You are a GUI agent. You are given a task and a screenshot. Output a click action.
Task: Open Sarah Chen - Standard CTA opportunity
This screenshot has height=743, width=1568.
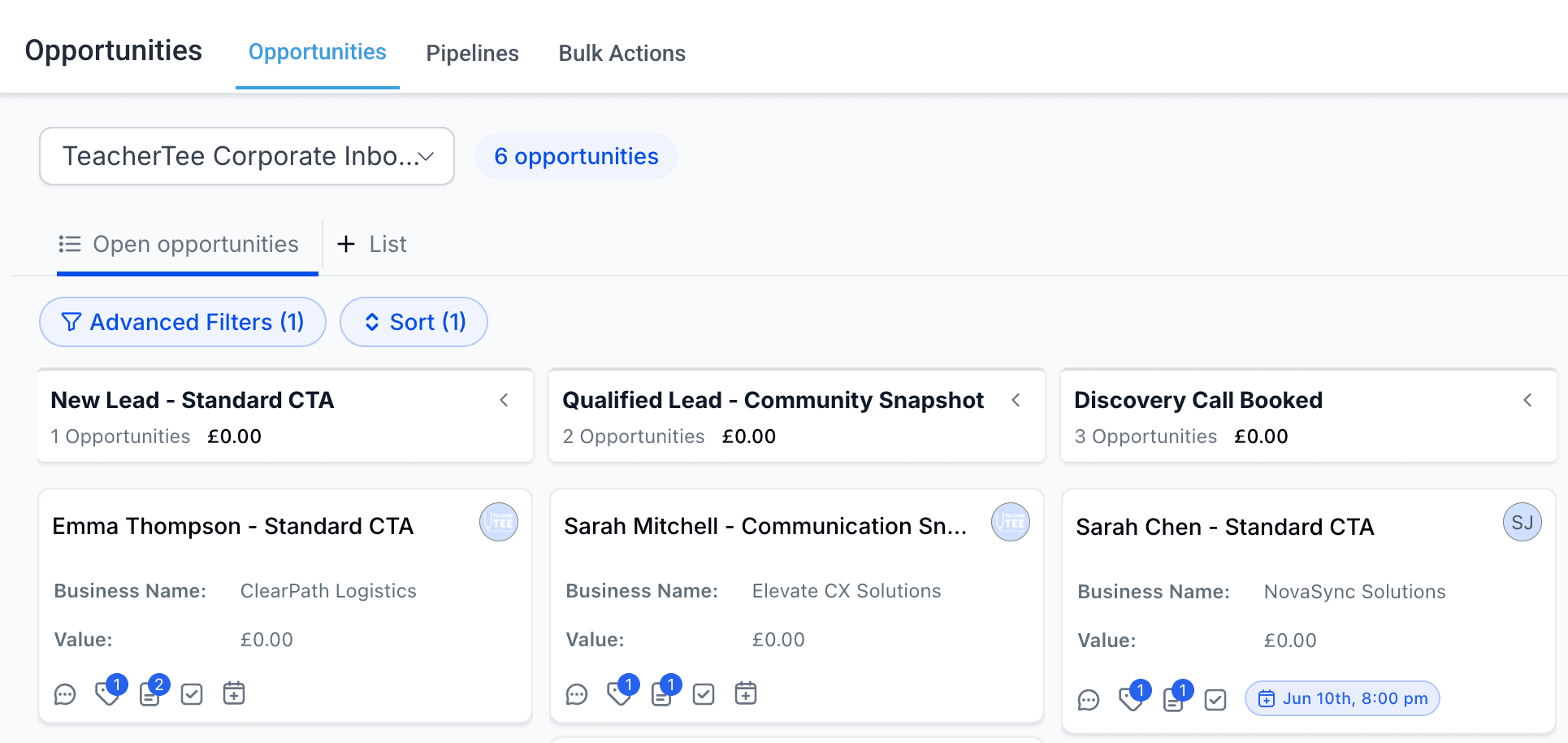click(x=1225, y=527)
